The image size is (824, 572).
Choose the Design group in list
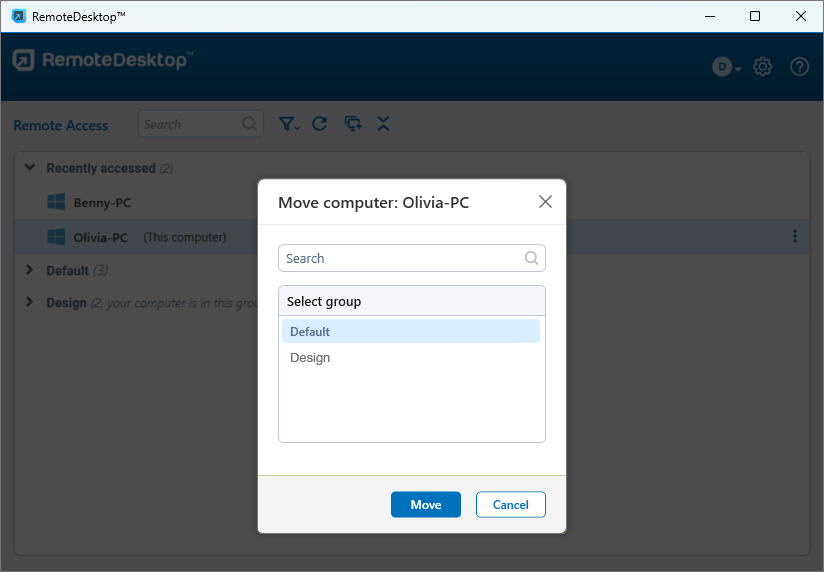pyautogui.click(x=410, y=358)
